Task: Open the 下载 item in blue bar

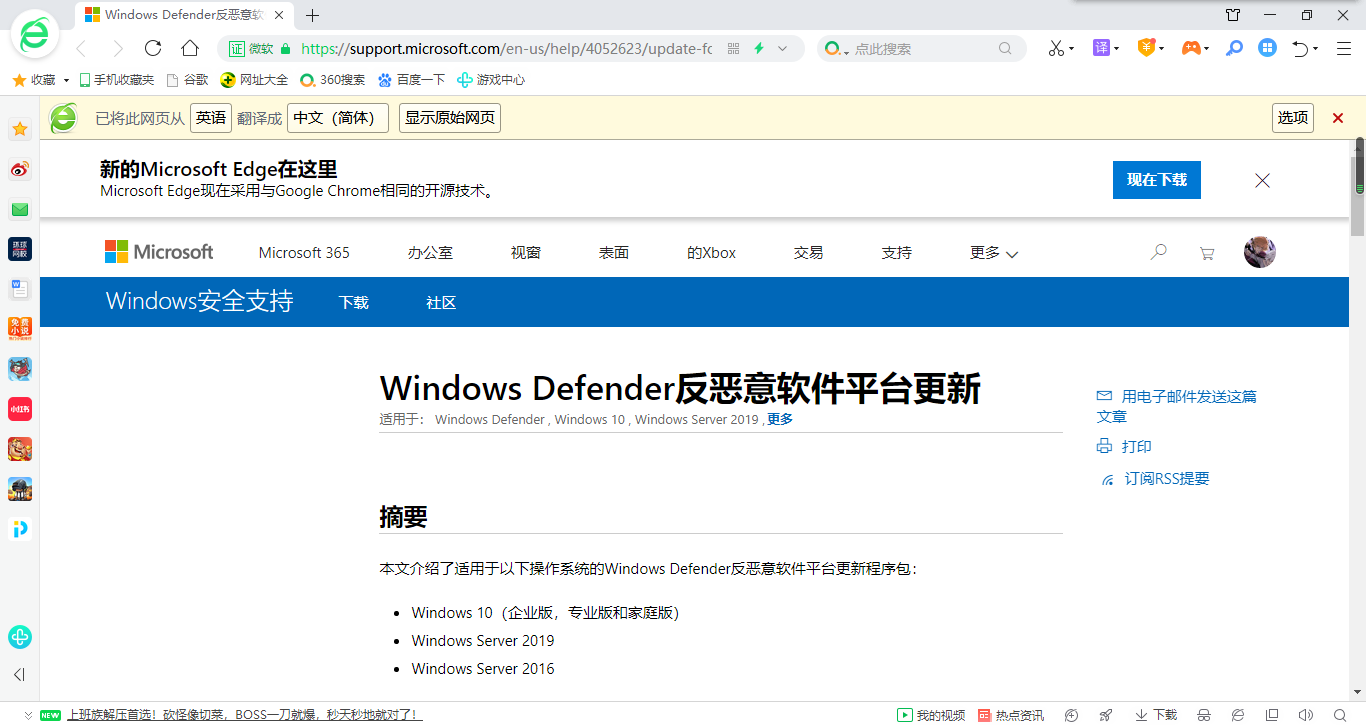Action: pyautogui.click(x=354, y=303)
